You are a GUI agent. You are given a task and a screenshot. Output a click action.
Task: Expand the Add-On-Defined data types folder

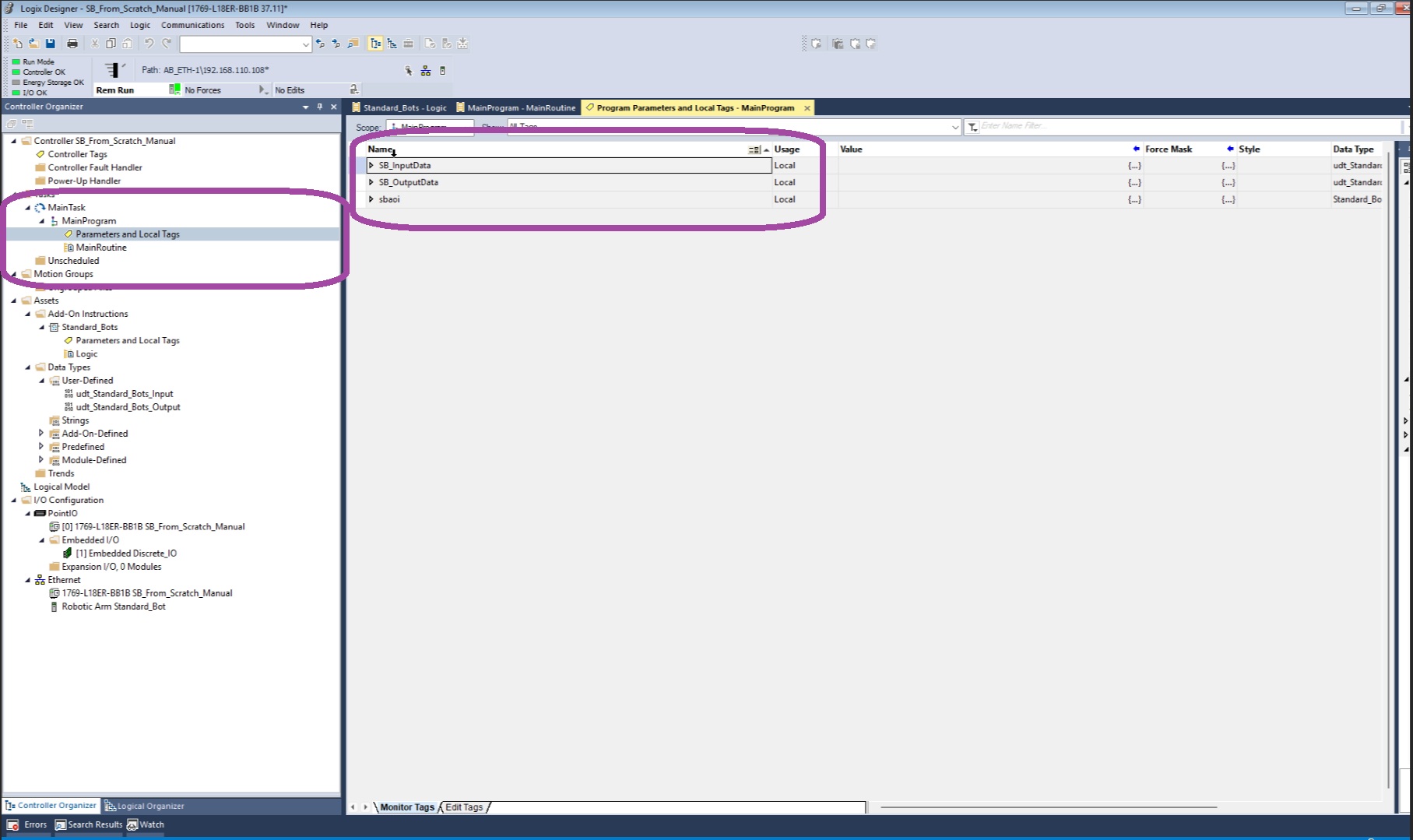[41, 434]
